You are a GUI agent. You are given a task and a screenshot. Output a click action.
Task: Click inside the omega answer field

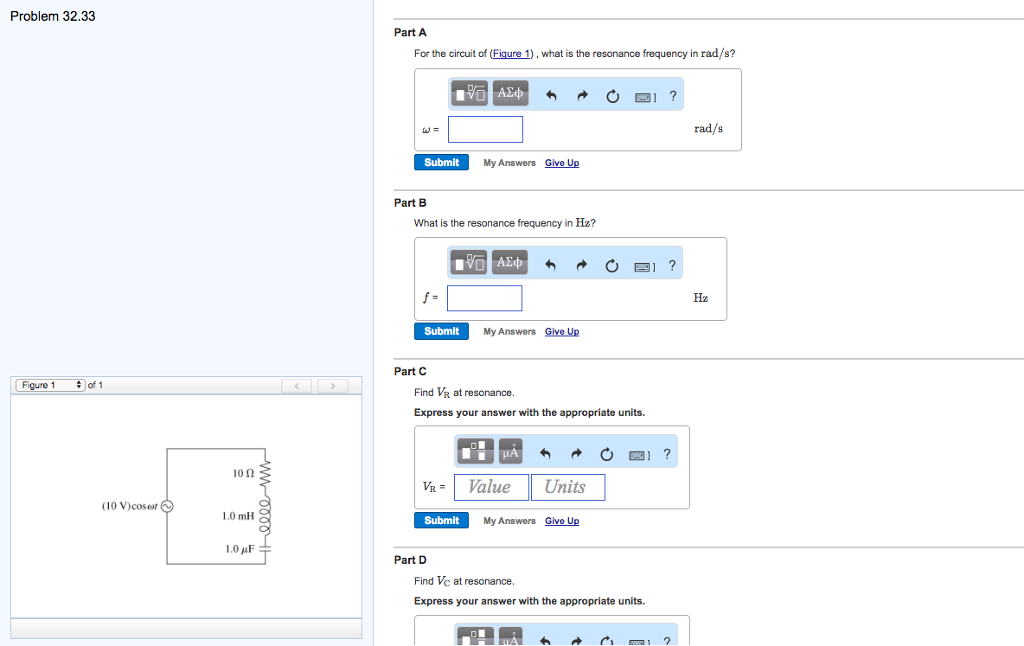[485, 128]
